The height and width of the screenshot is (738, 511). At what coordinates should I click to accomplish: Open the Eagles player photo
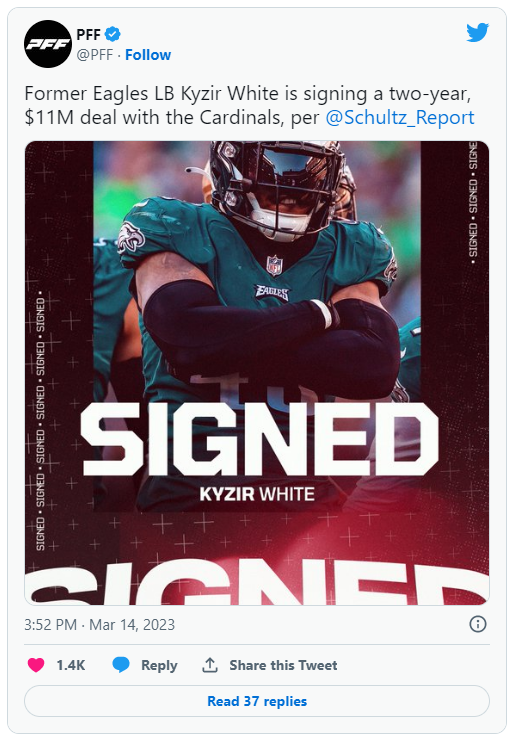tap(257, 373)
